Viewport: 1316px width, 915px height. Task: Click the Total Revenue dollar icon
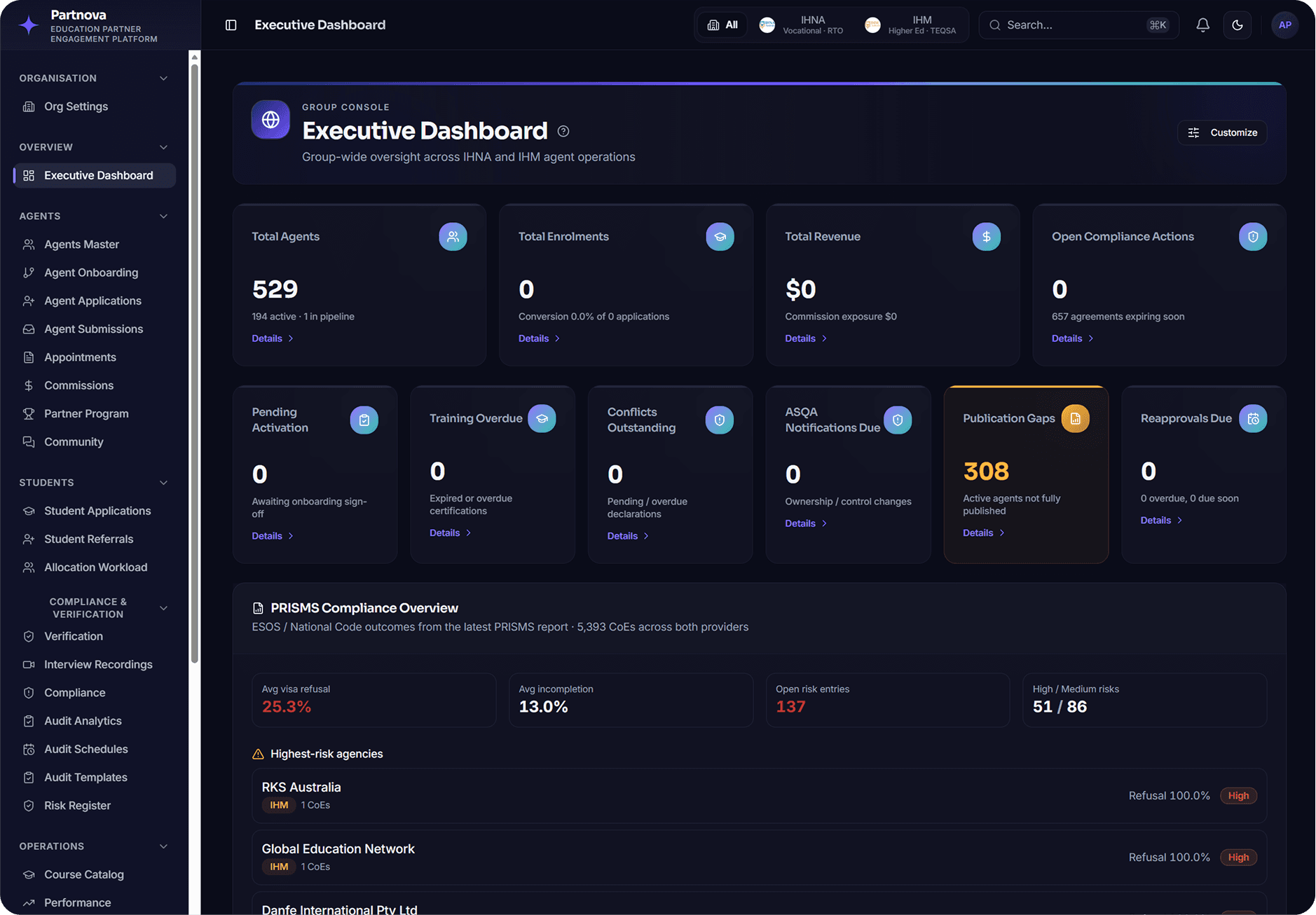tap(987, 237)
